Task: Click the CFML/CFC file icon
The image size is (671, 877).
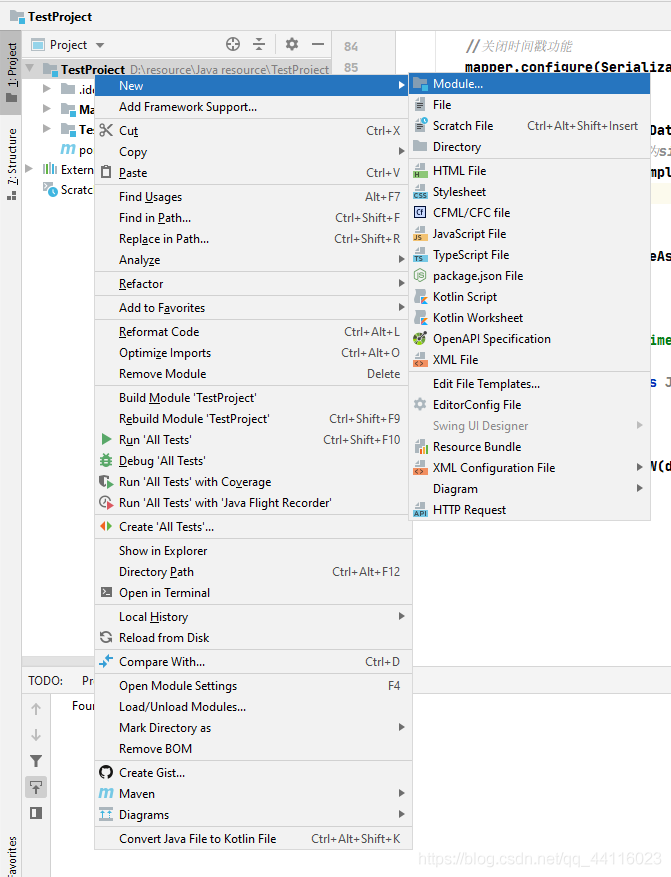Action: (x=420, y=213)
